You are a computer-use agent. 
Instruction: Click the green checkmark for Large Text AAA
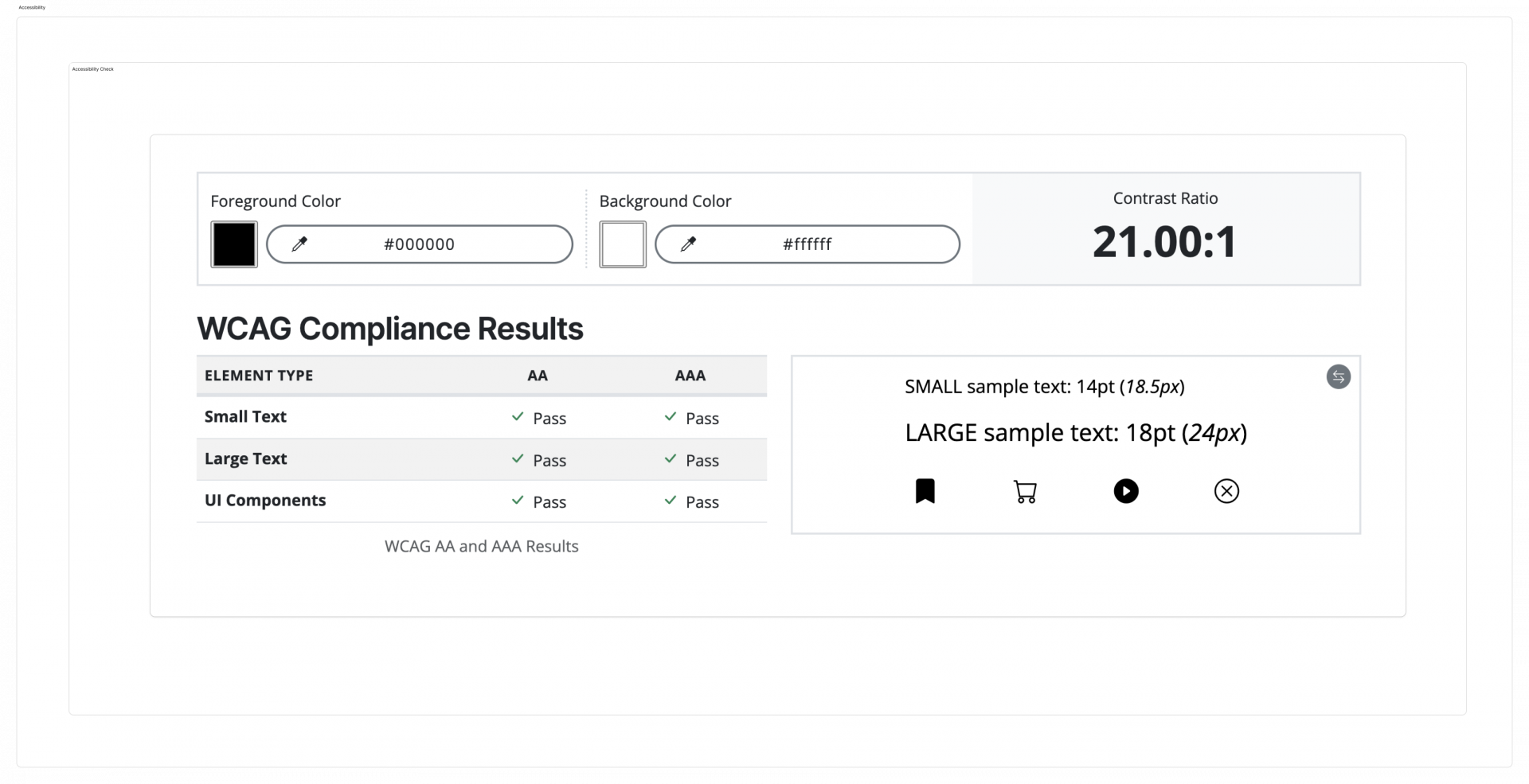[671, 458]
